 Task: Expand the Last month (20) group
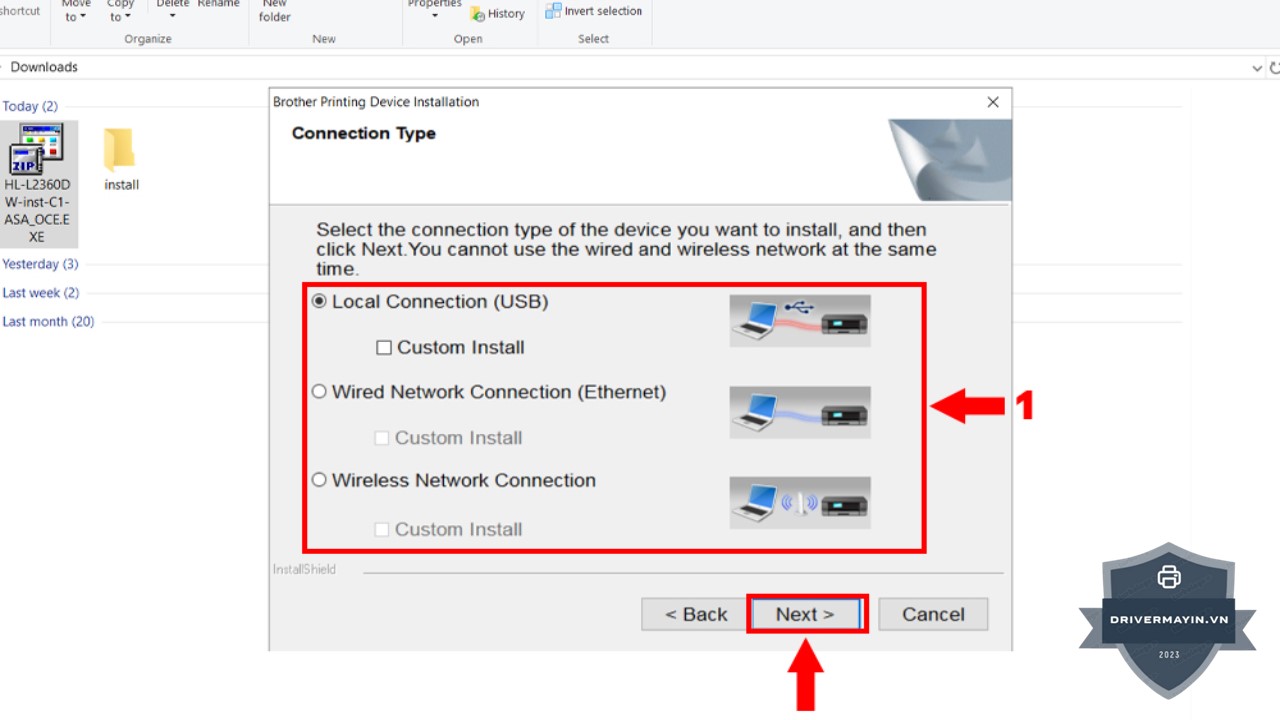48,321
